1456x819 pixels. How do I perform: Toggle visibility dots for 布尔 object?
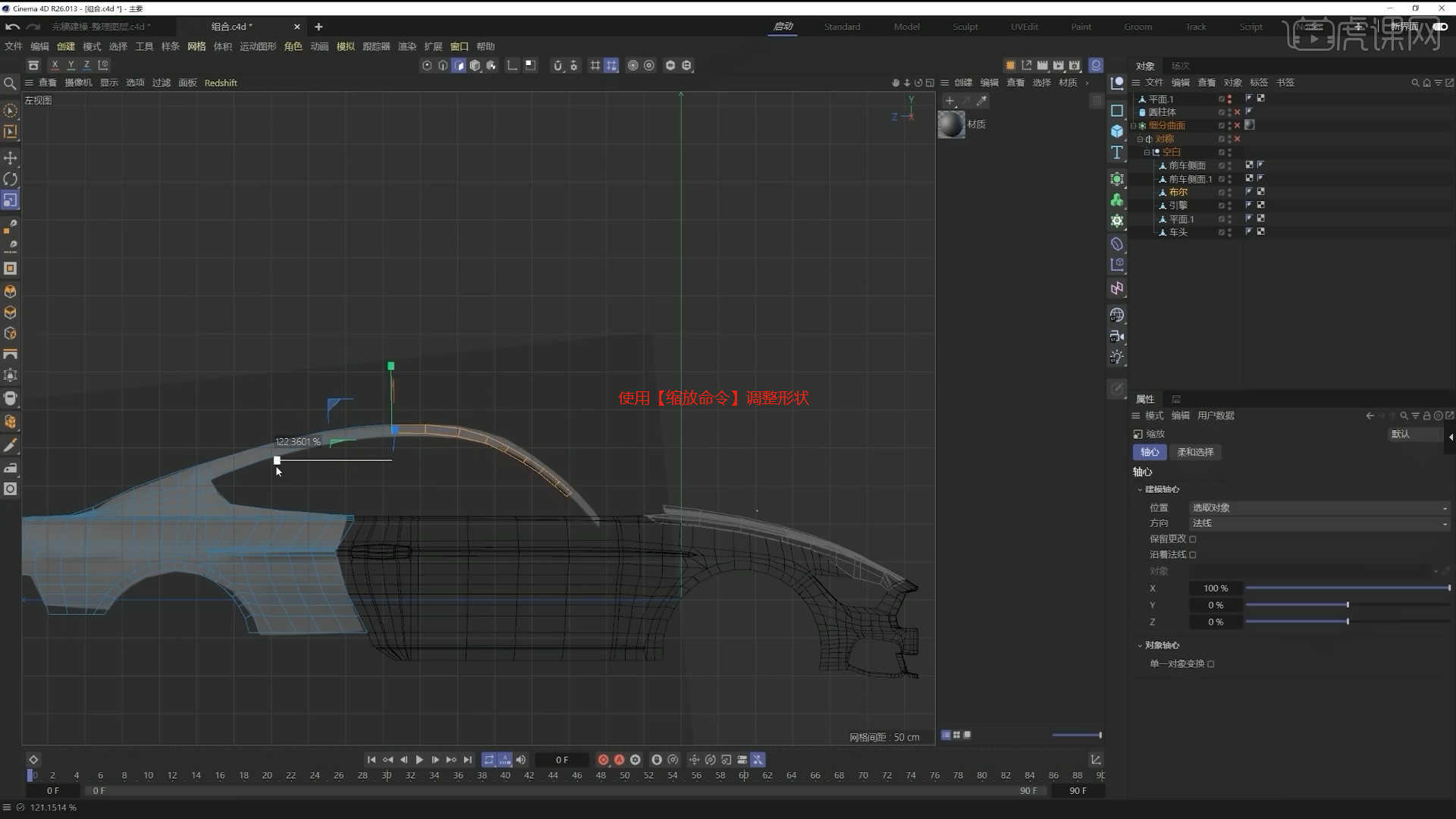point(1229,193)
